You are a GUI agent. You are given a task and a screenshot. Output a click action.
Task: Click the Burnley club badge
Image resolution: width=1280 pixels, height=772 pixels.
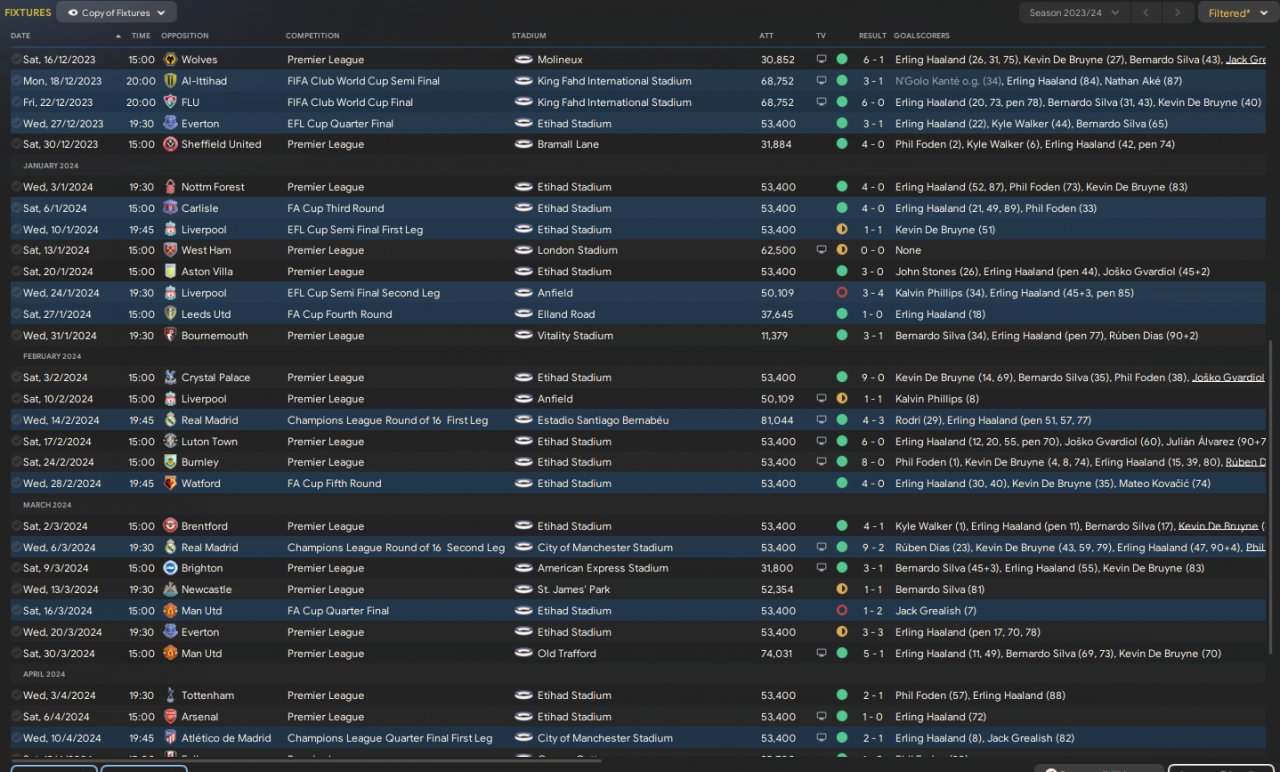(170, 462)
